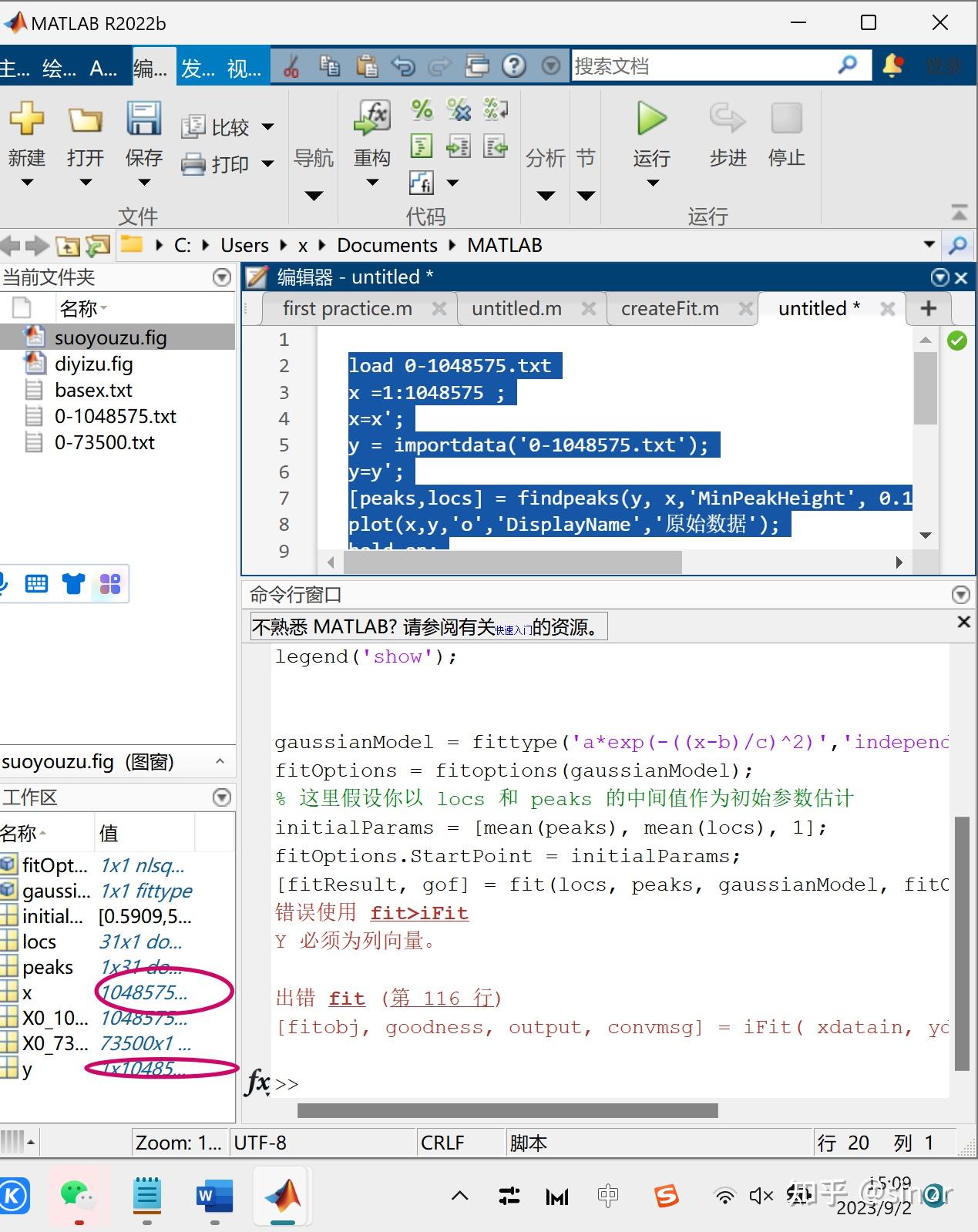Save script using the 保存 disk icon
Screen dimensions: 978x1232
(x=143, y=119)
